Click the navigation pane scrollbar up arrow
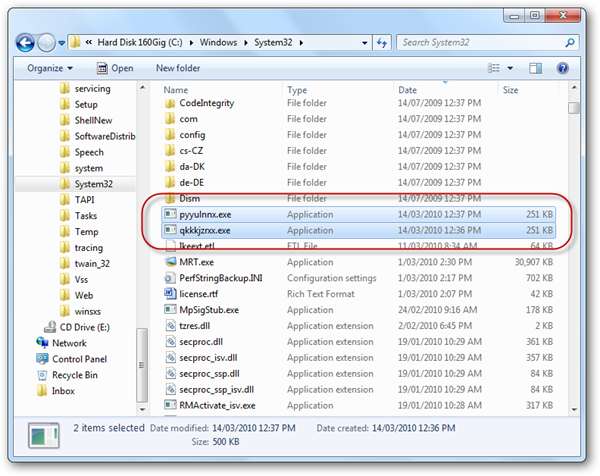Viewport: 600px width, 476px height. click(x=142, y=88)
